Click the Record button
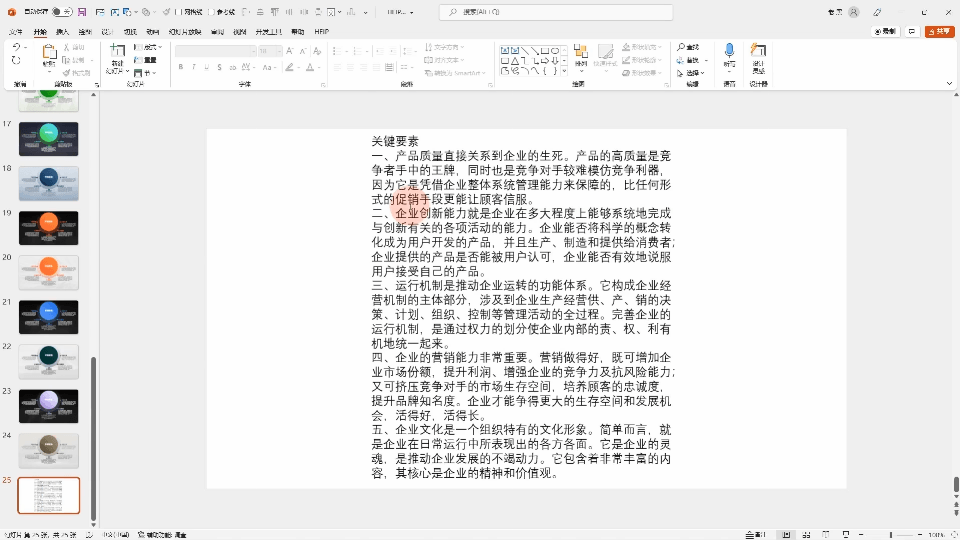The width and height of the screenshot is (960, 540). tap(885, 31)
